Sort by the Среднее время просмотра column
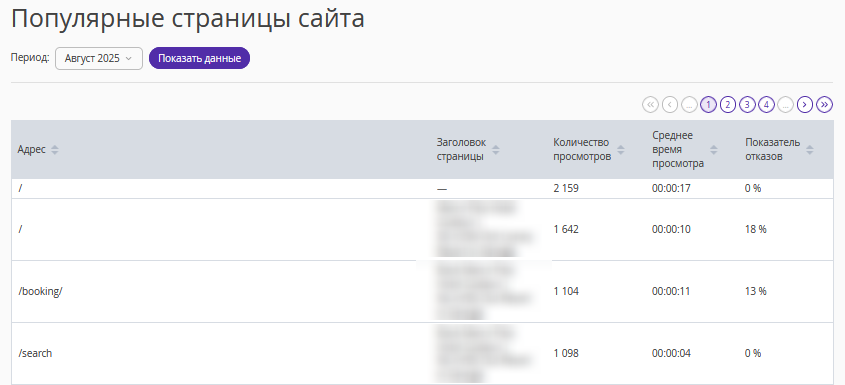The height and width of the screenshot is (385, 845). point(714,150)
